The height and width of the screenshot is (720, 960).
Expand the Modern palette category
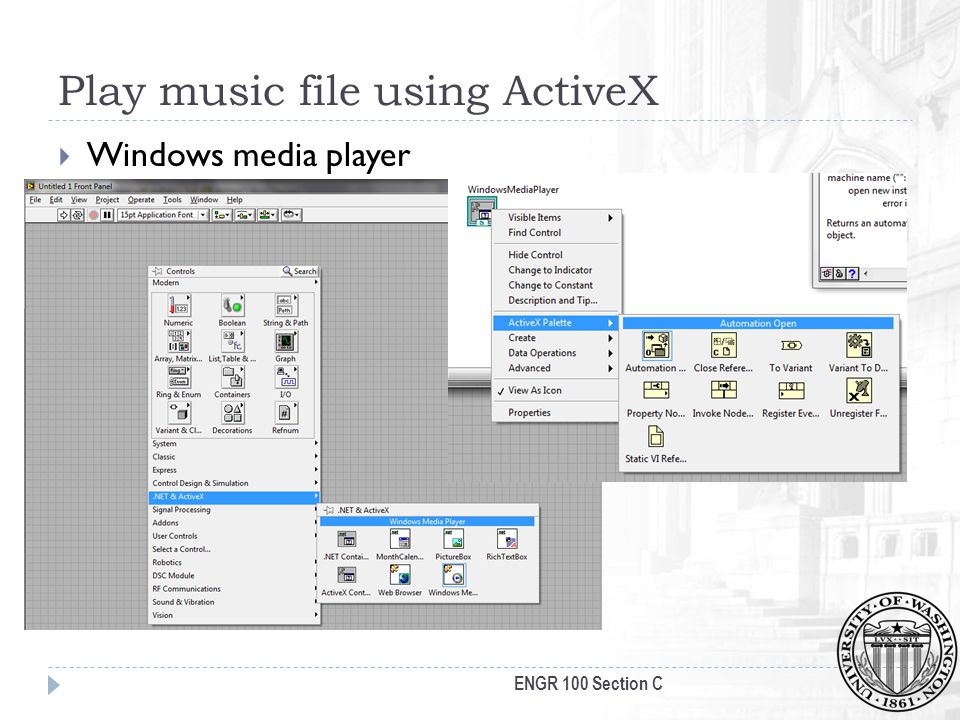click(235, 283)
